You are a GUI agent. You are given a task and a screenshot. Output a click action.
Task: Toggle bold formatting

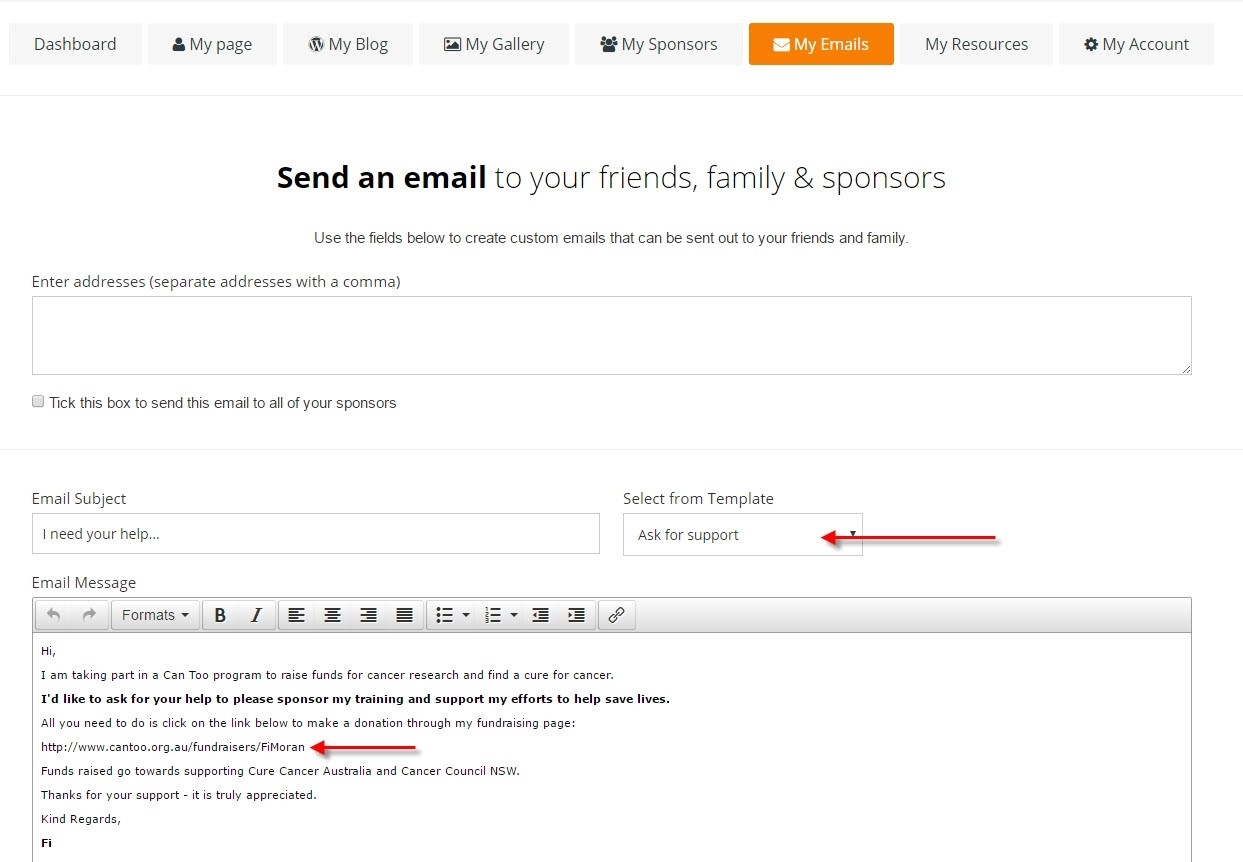point(220,615)
